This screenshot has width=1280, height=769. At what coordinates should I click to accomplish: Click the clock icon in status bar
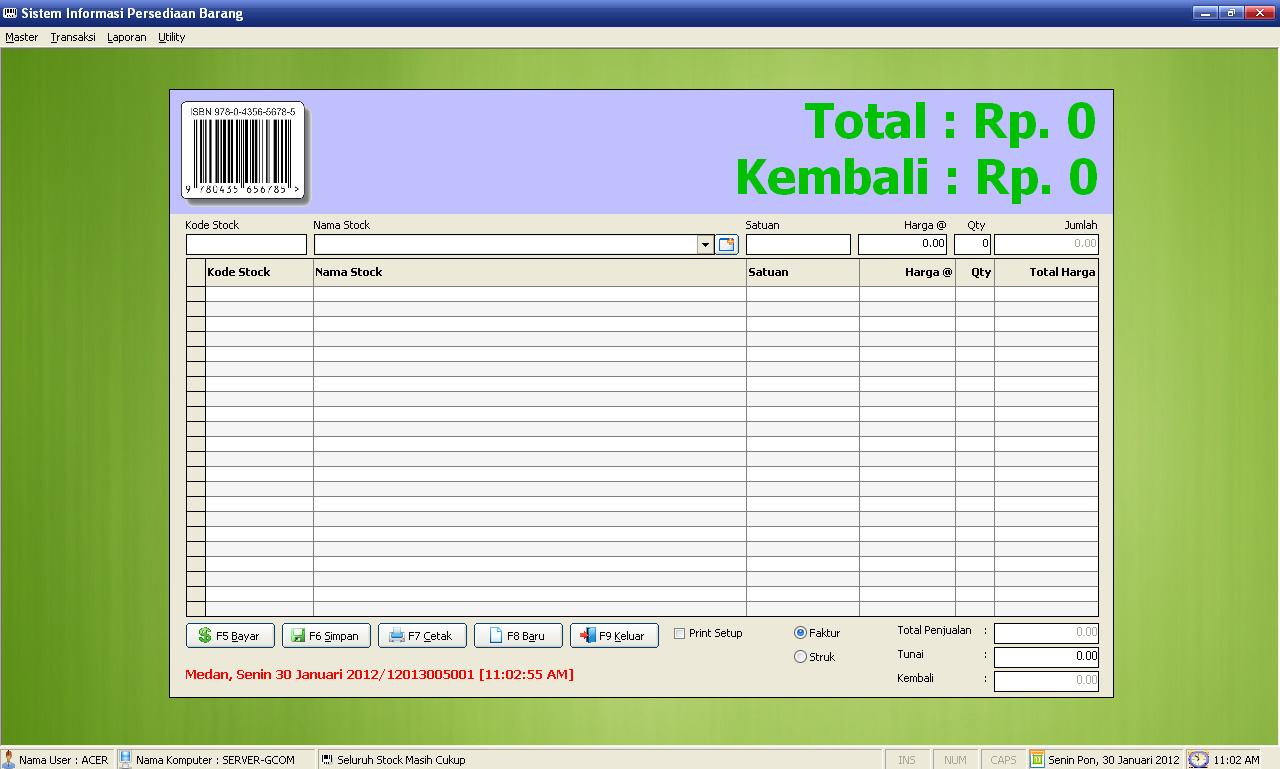pos(1198,759)
